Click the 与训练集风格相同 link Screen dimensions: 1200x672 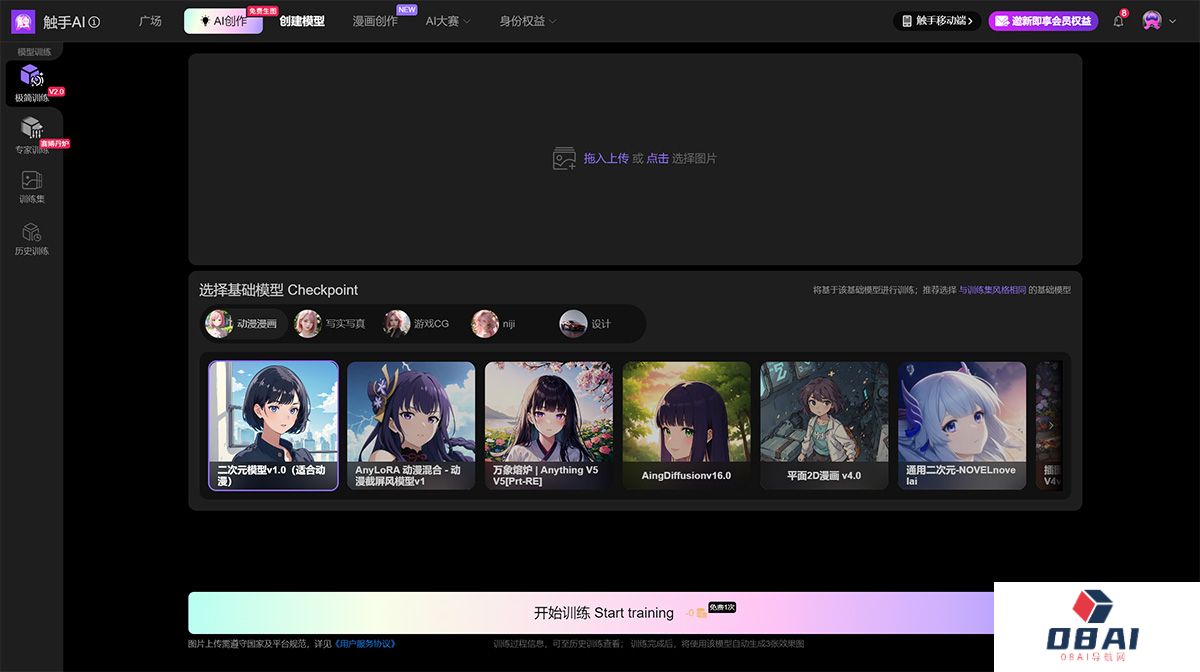pos(992,290)
